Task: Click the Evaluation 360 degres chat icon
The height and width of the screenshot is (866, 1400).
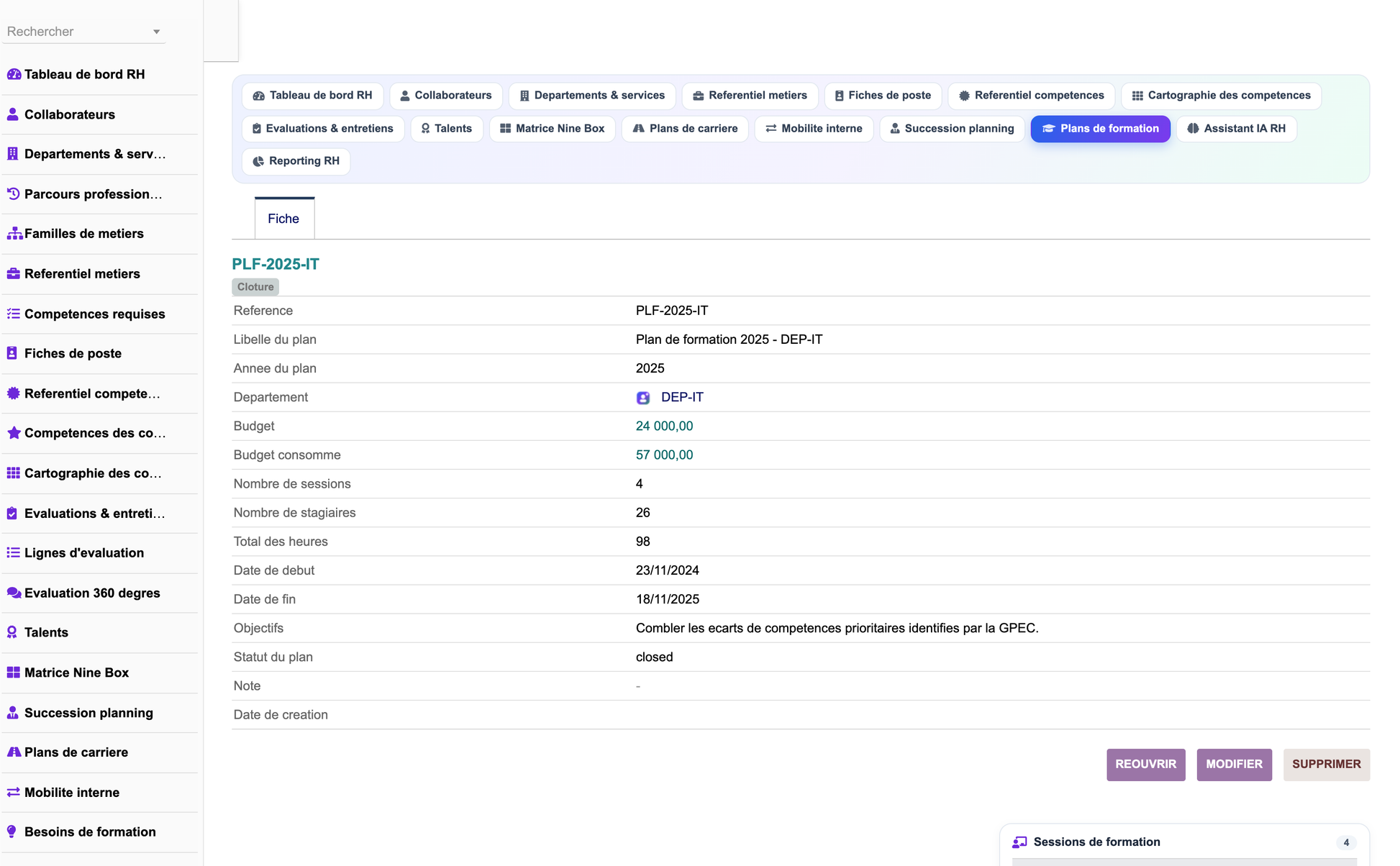Action: coord(14,593)
